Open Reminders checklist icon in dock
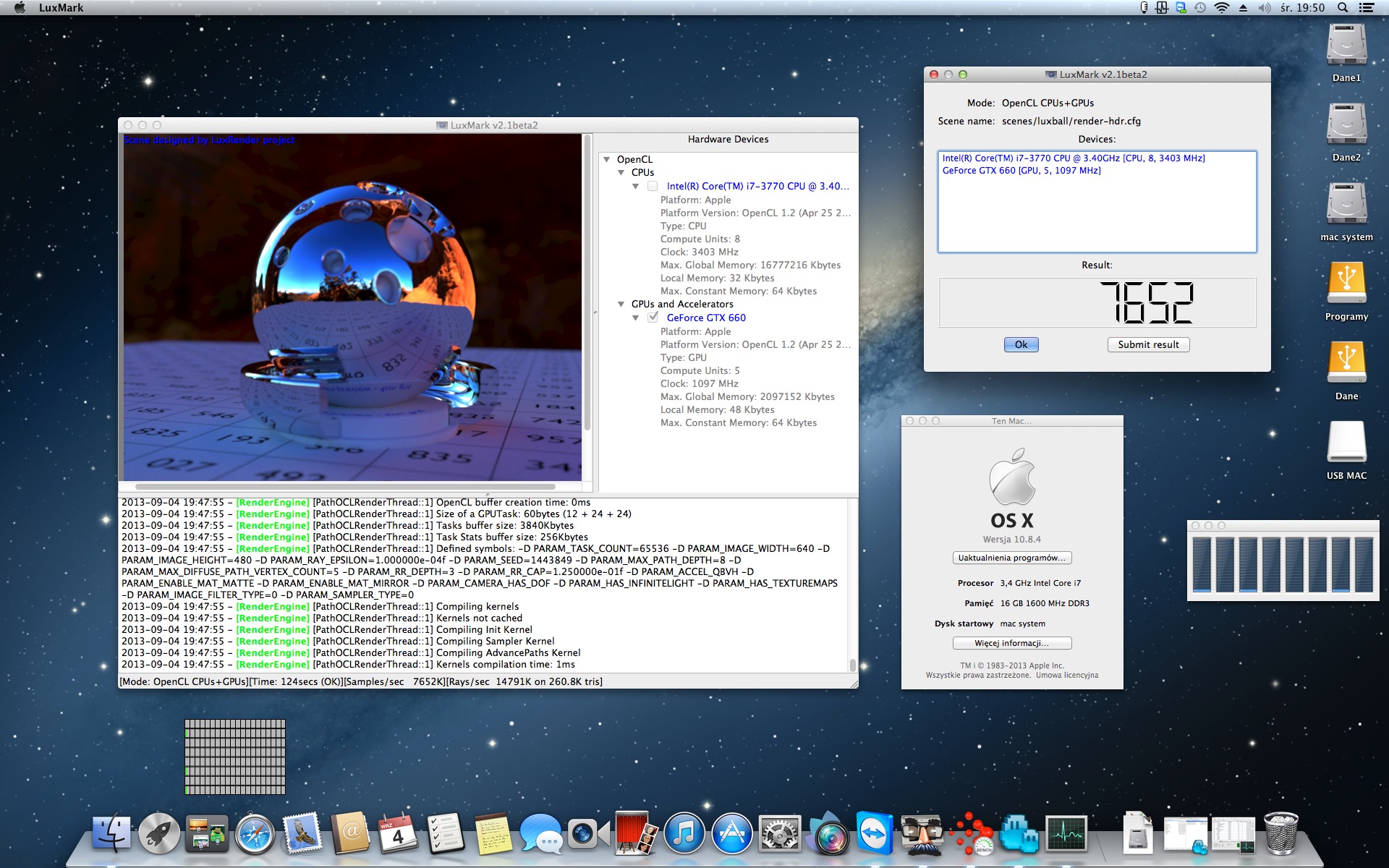The height and width of the screenshot is (868, 1389). coord(446,833)
